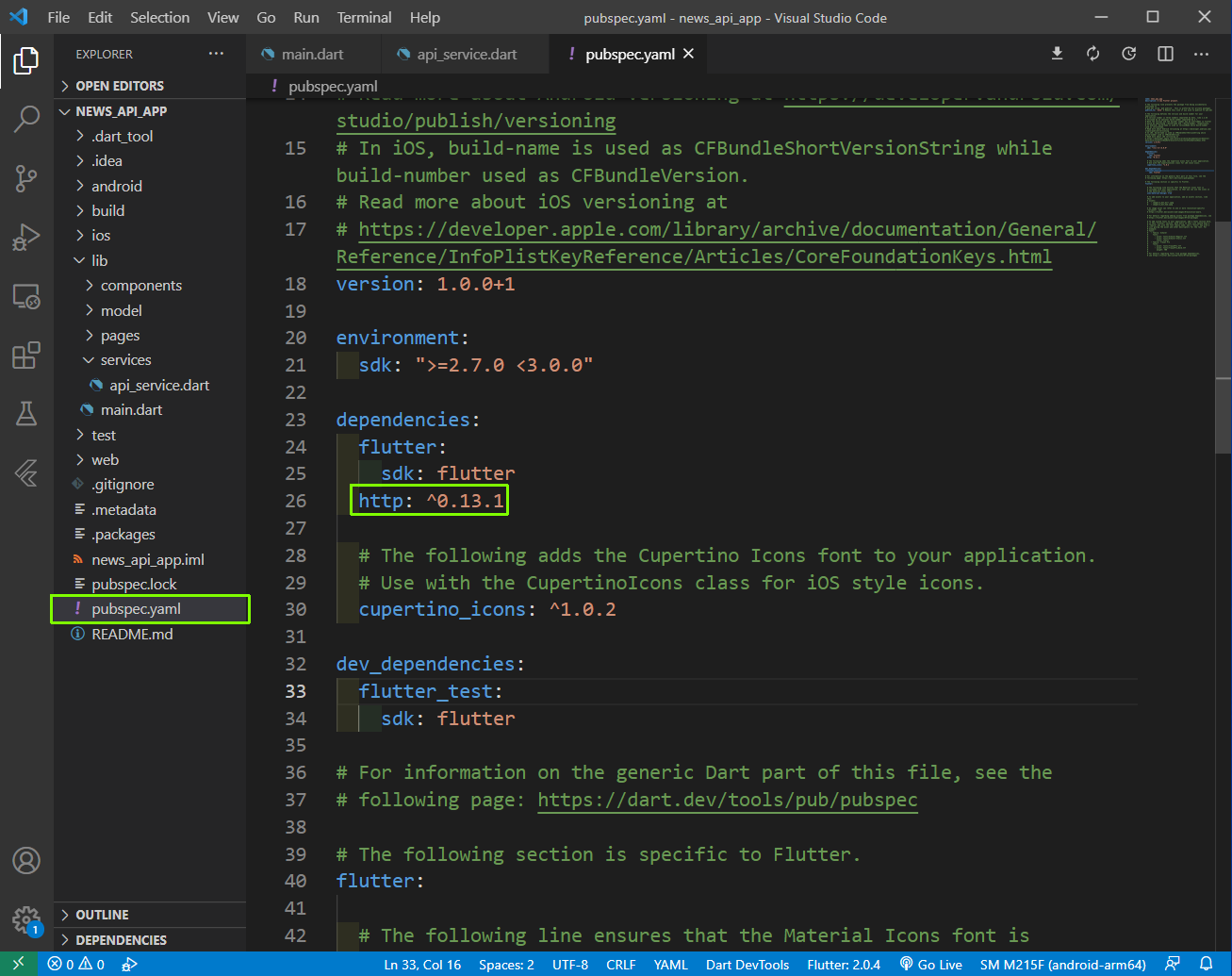Change UTF-8 file encoding
This screenshot has width=1232, height=976.
[570, 964]
